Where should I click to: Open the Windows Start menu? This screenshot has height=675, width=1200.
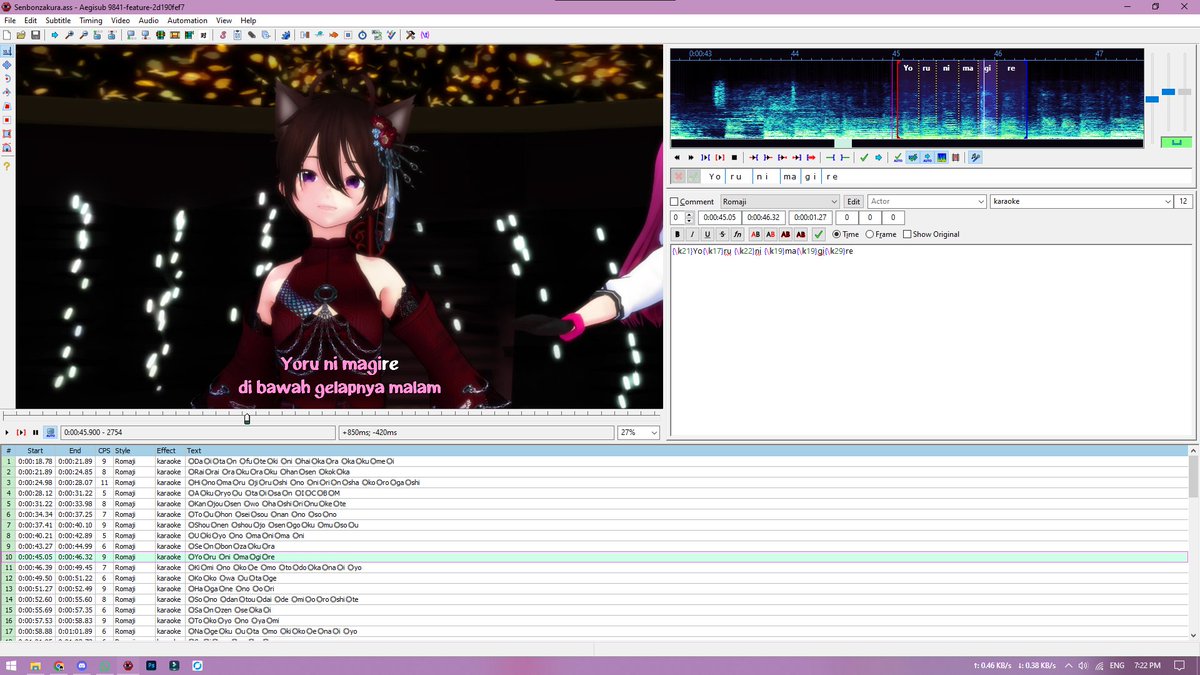[x=11, y=665]
